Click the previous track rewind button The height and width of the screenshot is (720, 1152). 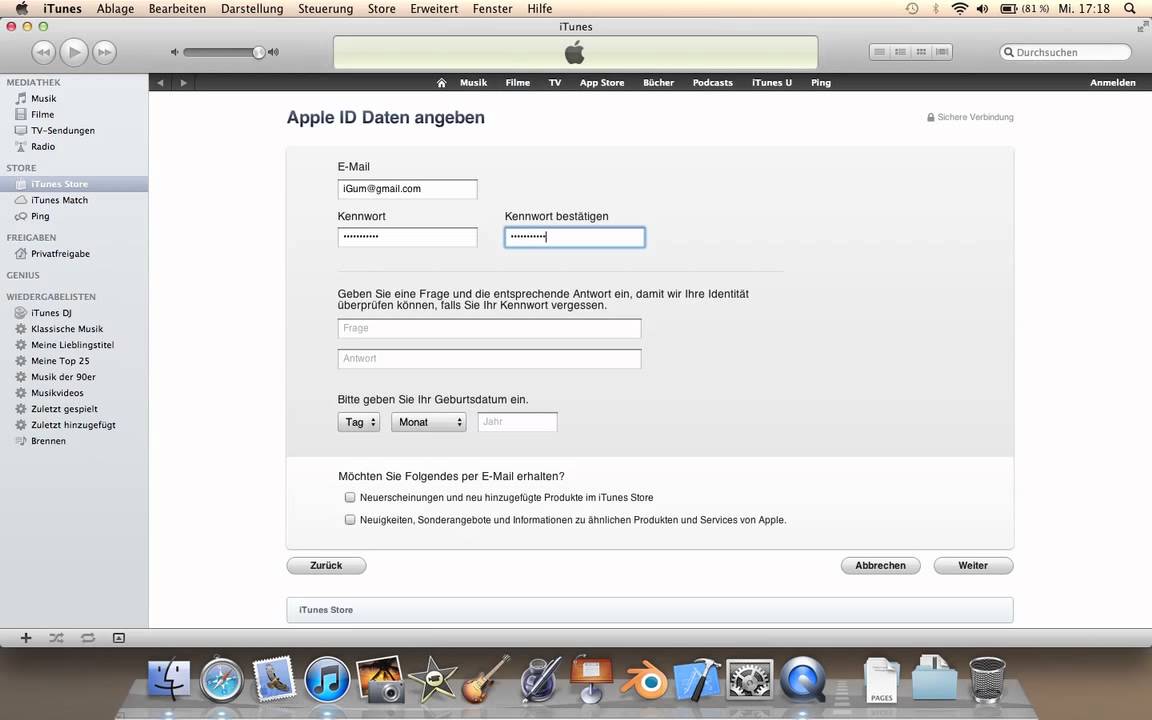click(x=43, y=52)
